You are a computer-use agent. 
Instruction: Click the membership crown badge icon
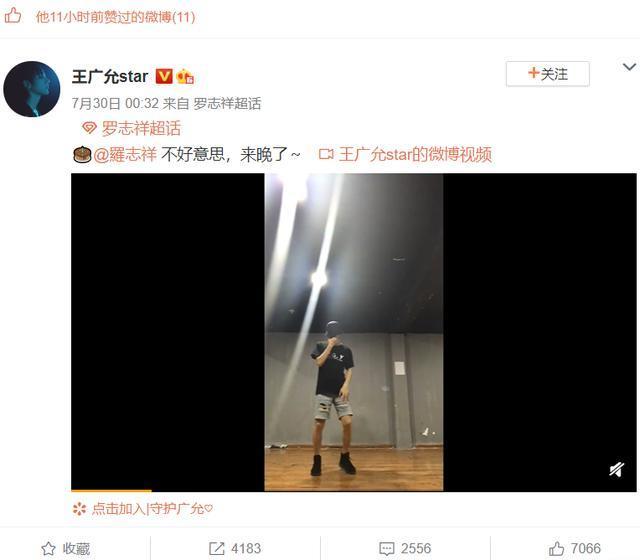pos(185,76)
